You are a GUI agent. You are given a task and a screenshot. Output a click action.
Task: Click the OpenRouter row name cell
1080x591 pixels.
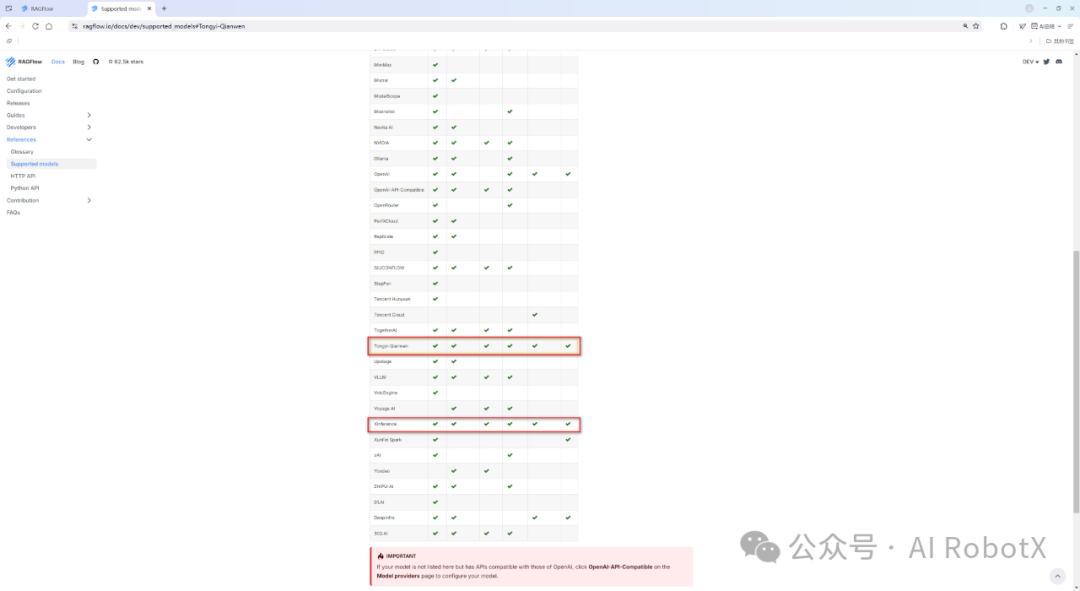click(399, 205)
